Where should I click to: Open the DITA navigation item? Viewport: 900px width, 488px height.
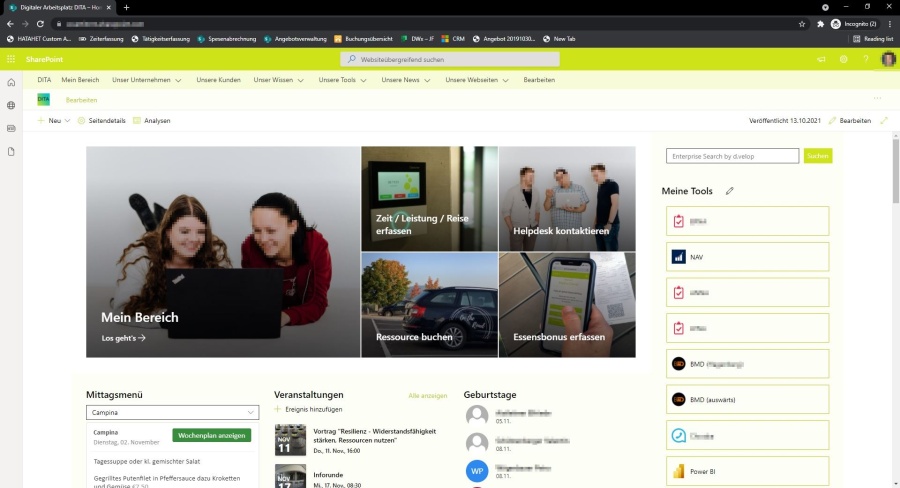click(x=44, y=80)
